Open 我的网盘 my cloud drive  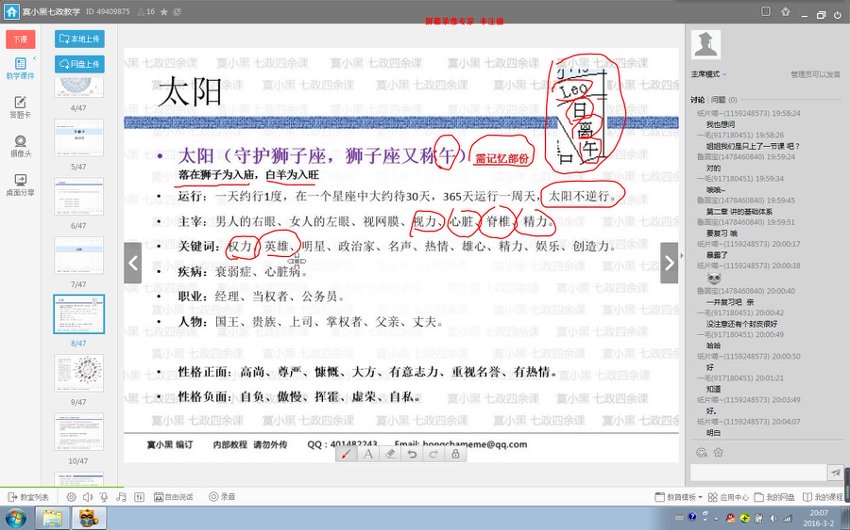[775, 497]
